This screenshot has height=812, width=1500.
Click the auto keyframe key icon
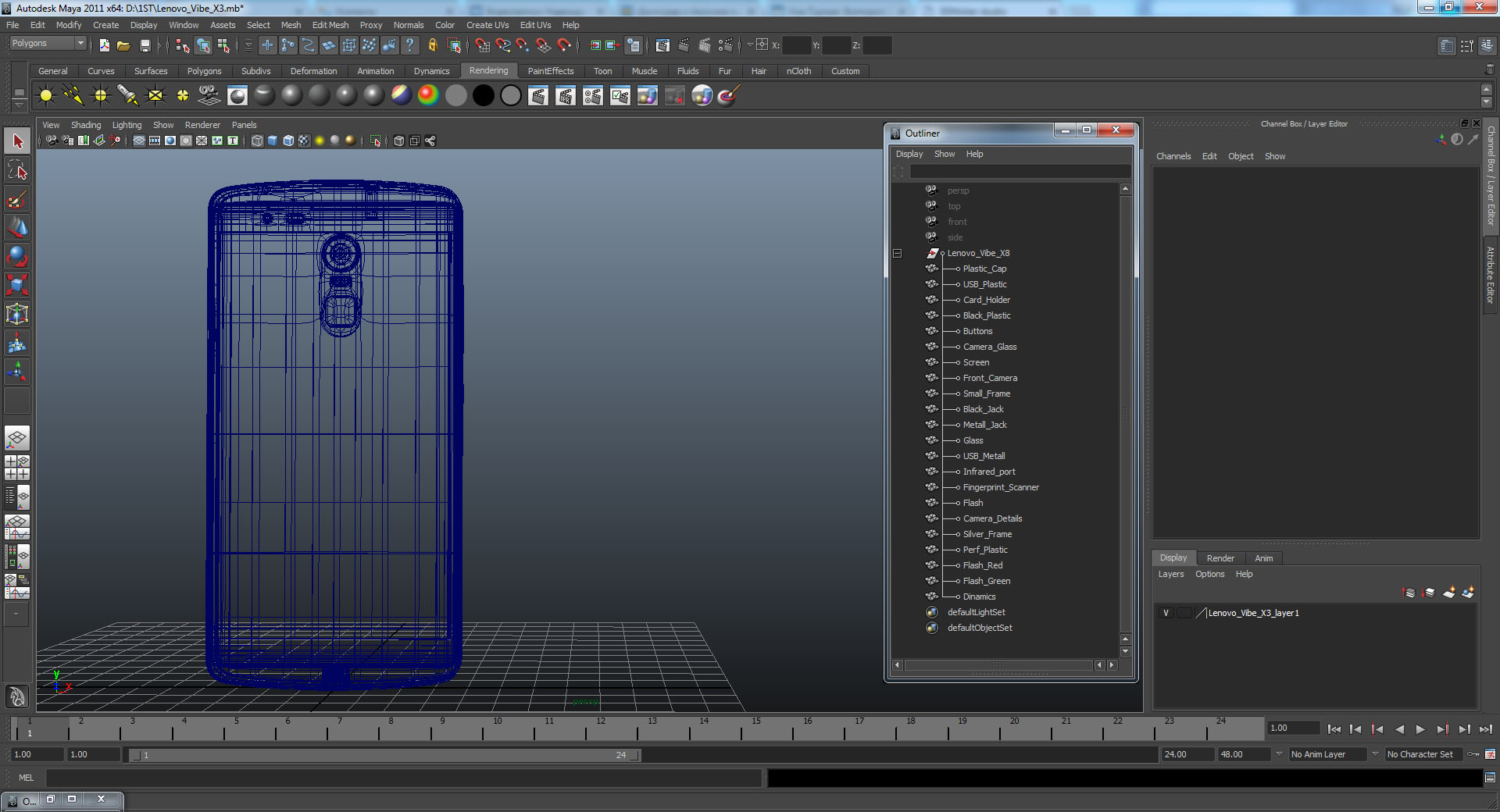pyautogui.click(x=1473, y=754)
